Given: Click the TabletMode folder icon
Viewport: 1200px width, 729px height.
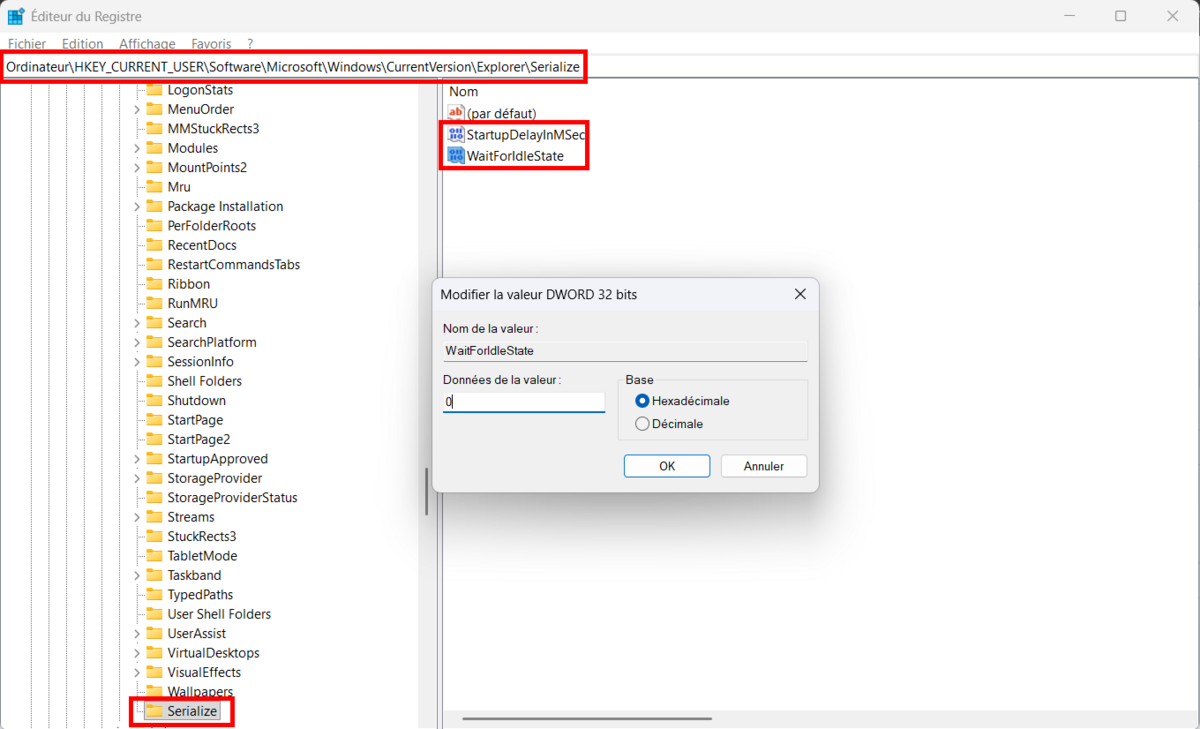Looking at the screenshot, I should (153, 556).
